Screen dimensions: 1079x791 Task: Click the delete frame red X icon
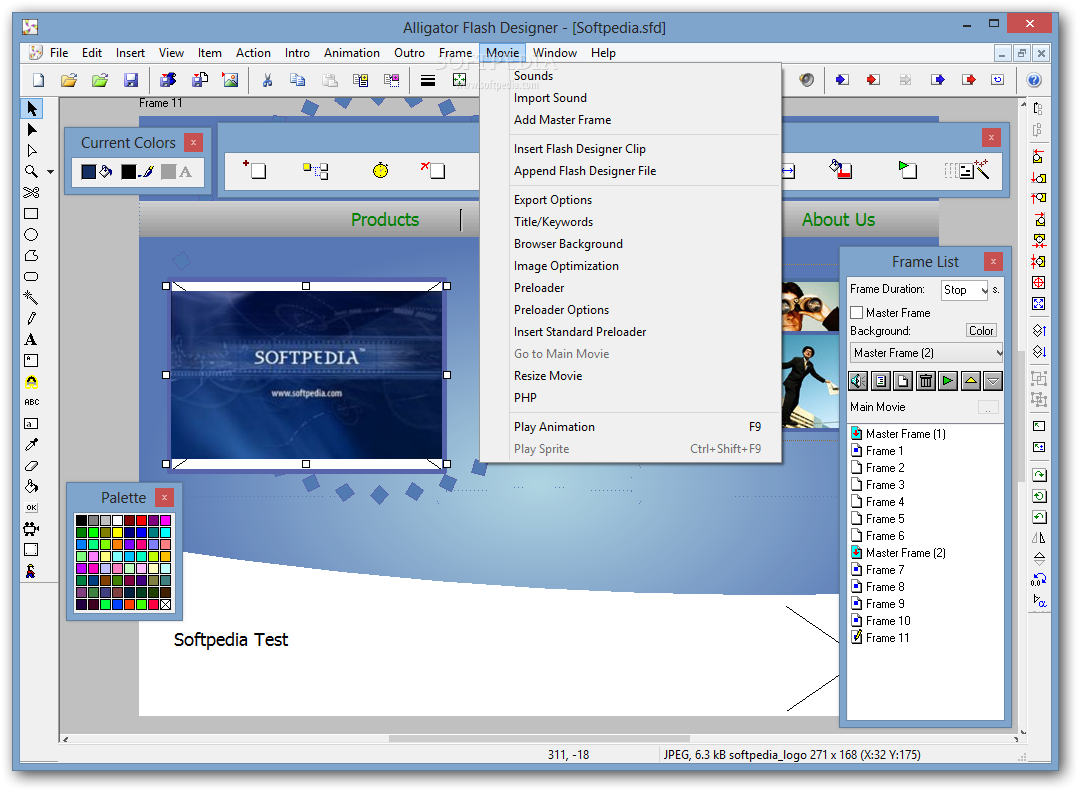pos(434,170)
